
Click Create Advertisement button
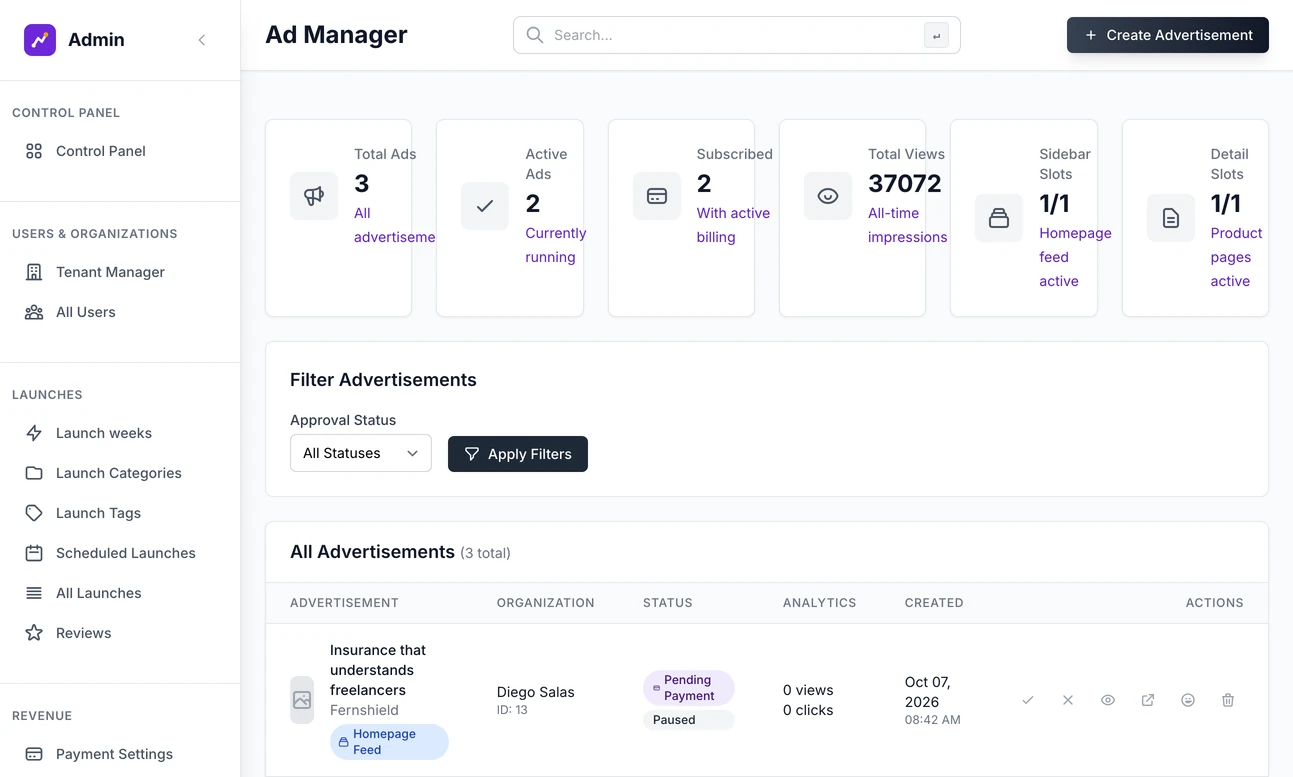pos(1168,35)
